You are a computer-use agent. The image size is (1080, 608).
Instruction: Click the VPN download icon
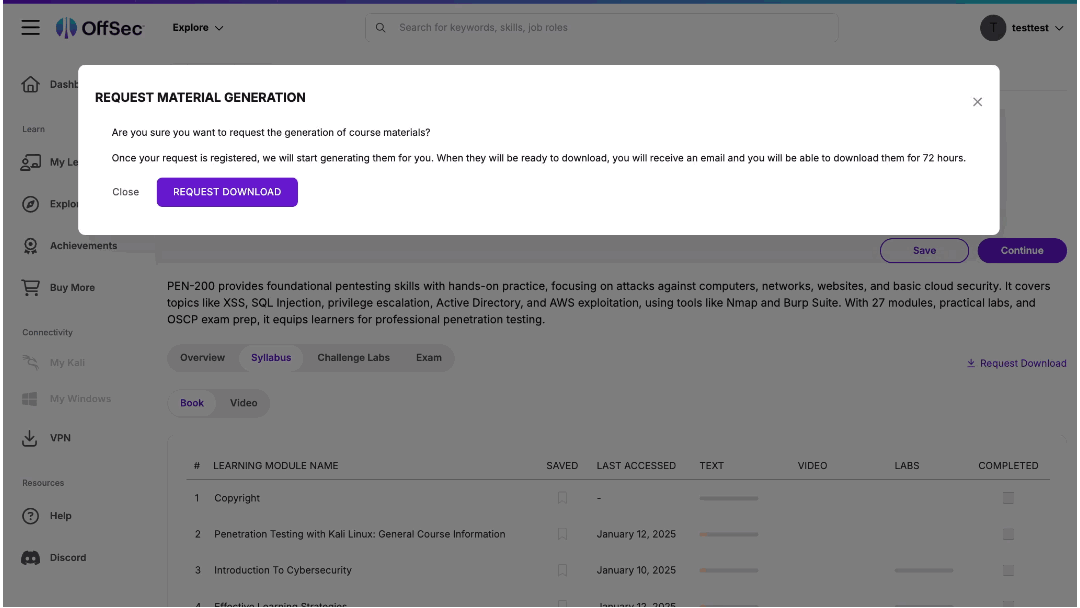tap(30, 438)
